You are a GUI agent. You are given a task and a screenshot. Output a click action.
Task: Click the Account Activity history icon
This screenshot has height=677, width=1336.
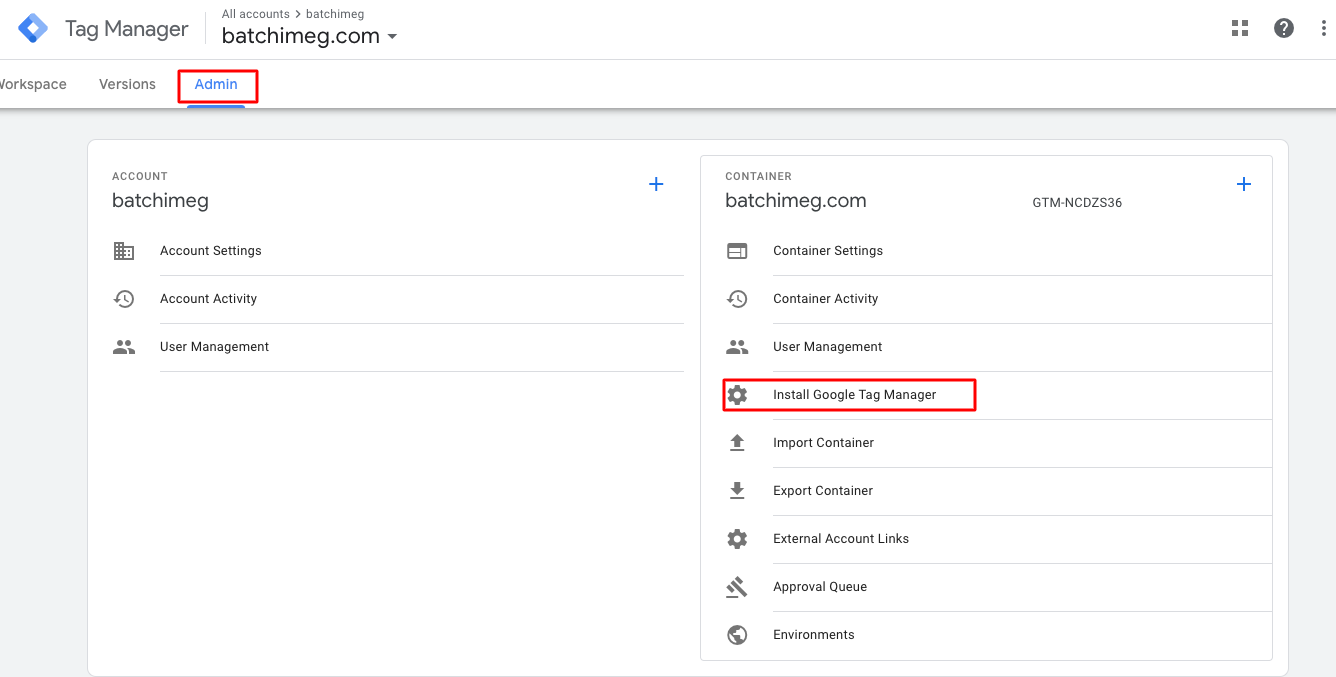[x=124, y=299]
